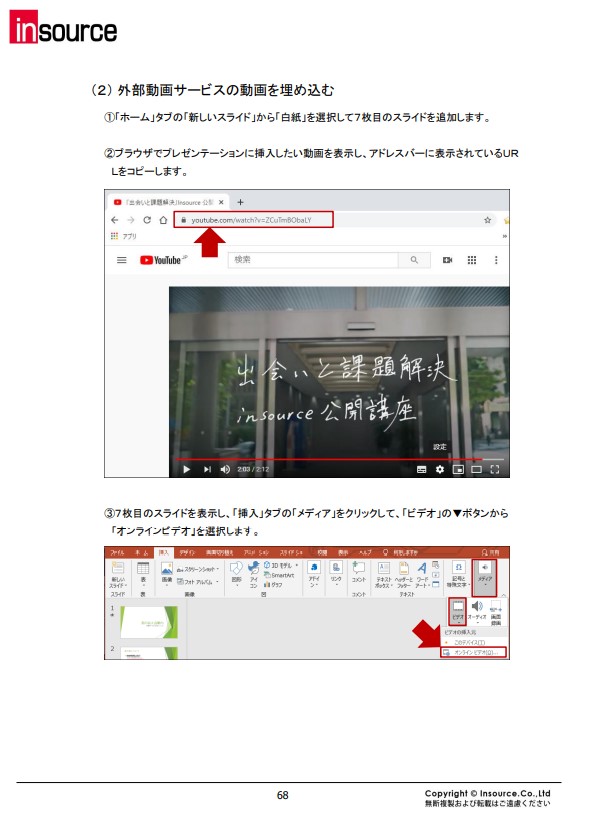Open video player settings gear
Screen dimensions: 590x835
tap(440, 469)
